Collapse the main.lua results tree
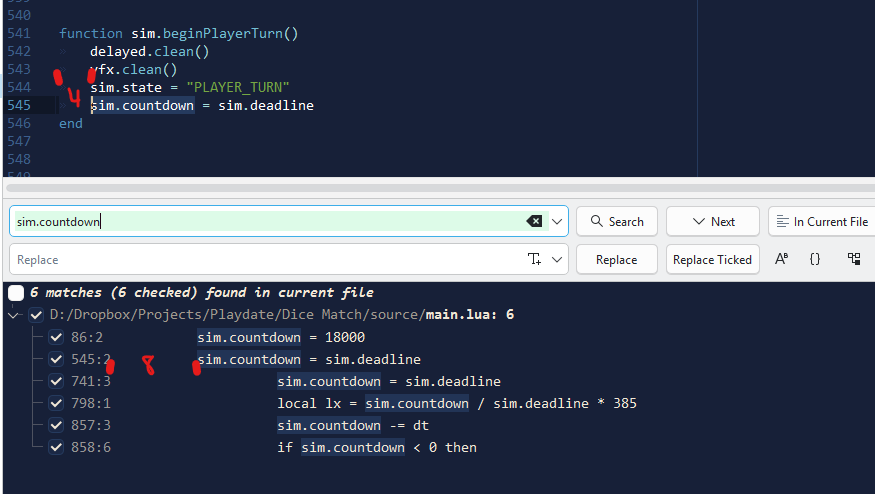This screenshot has width=875, height=494. pyautogui.click(x=13, y=315)
